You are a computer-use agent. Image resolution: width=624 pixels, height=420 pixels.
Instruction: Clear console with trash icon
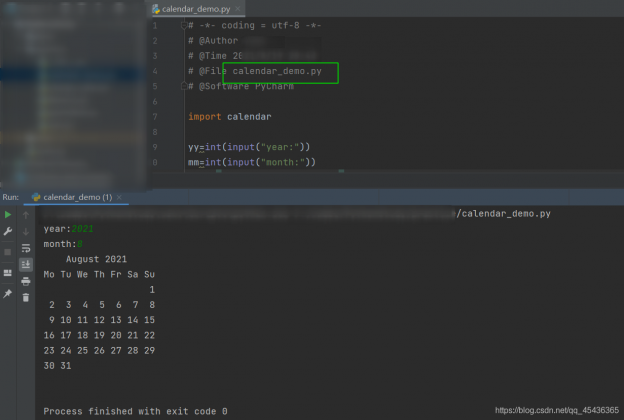(x=26, y=297)
